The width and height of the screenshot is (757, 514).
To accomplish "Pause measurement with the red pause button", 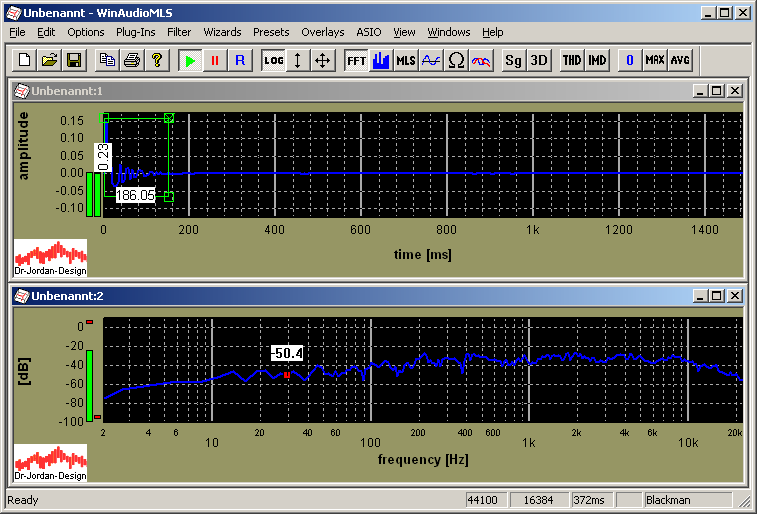I will [x=215, y=60].
